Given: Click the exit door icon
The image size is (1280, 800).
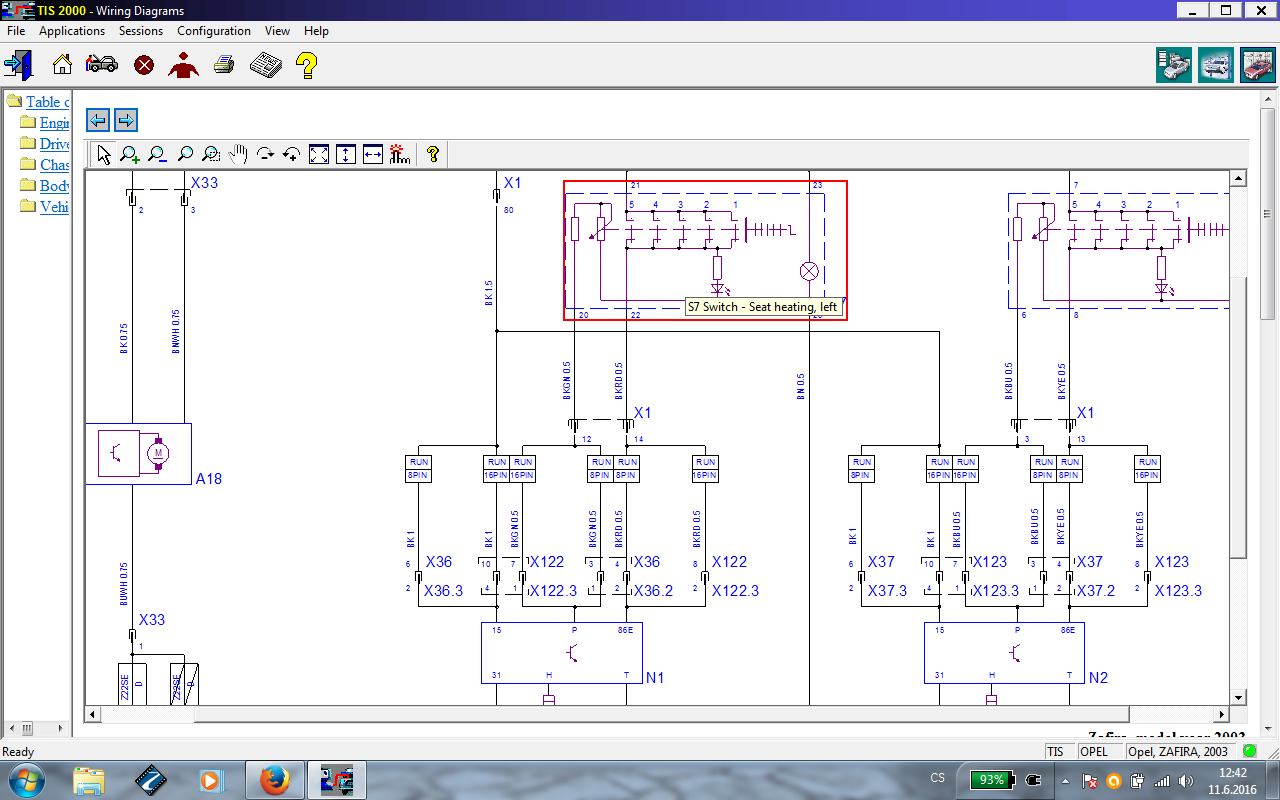Looking at the screenshot, I should click(x=18, y=65).
